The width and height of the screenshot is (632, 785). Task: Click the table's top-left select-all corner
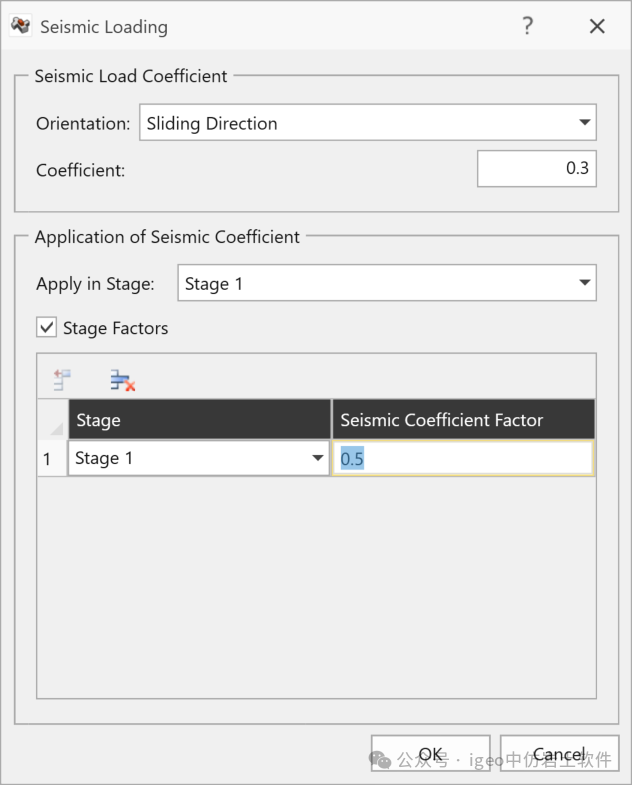point(52,420)
